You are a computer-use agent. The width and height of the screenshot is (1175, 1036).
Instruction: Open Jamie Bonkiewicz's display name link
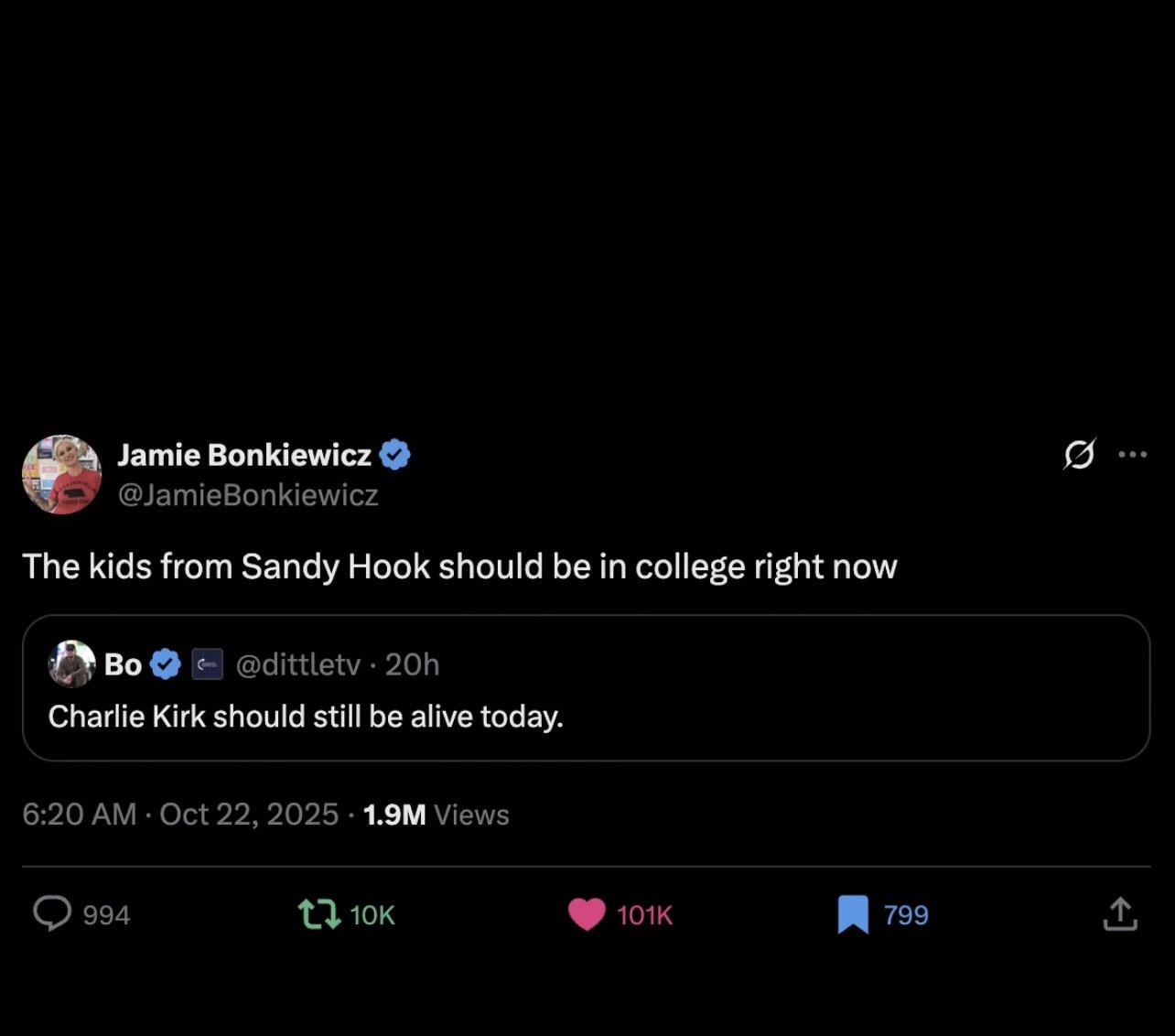(x=244, y=455)
